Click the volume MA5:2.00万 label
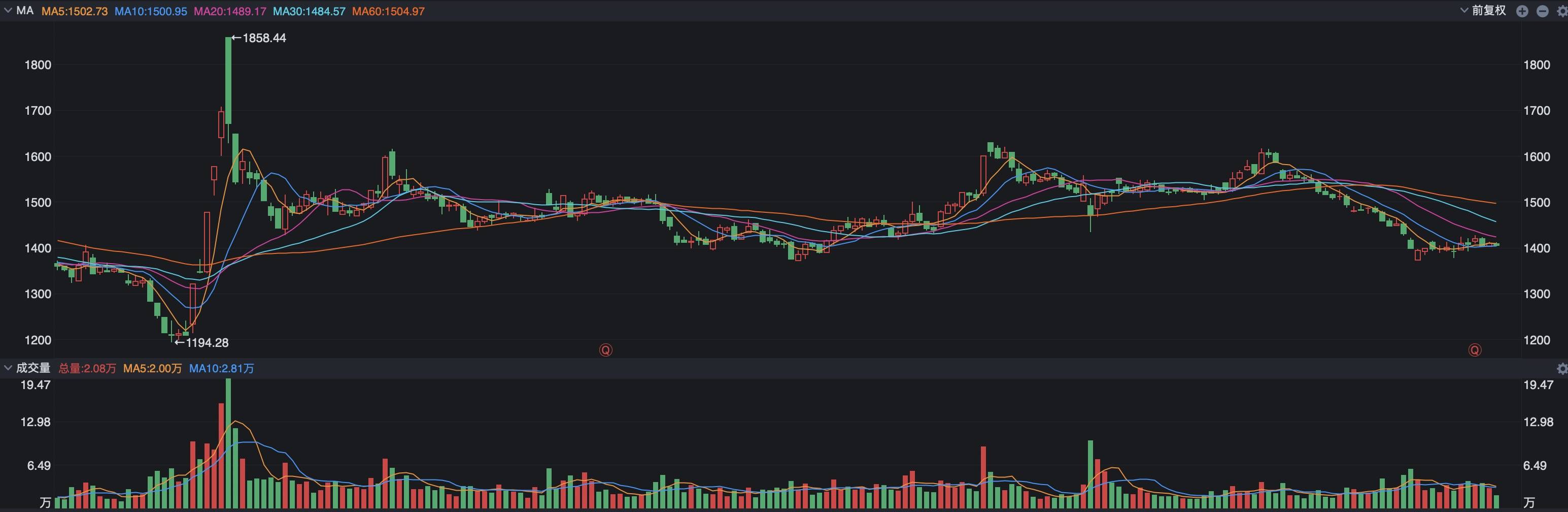Screen dimensions: 1568x512 [152, 368]
